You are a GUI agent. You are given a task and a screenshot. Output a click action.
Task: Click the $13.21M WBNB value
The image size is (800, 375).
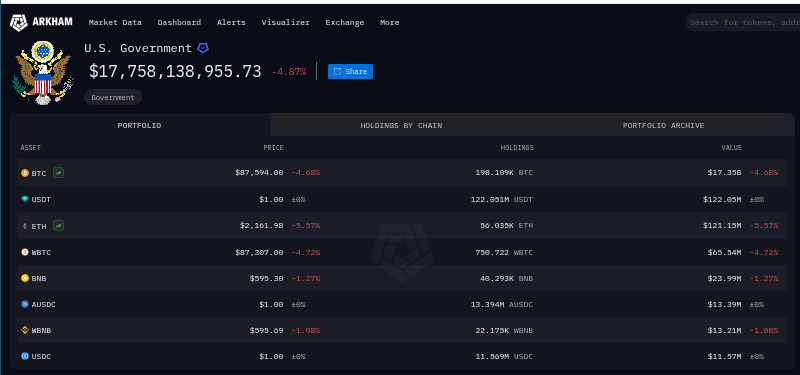[x=724, y=330]
